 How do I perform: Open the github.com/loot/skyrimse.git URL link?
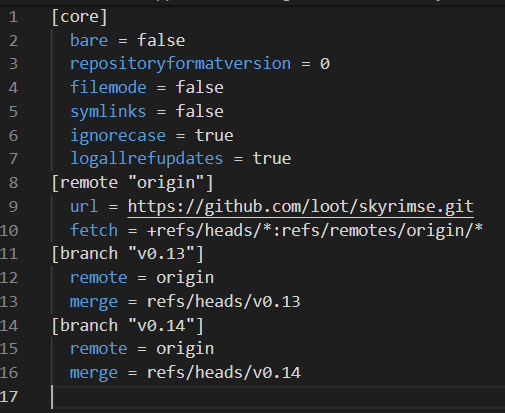click(301, 206)
